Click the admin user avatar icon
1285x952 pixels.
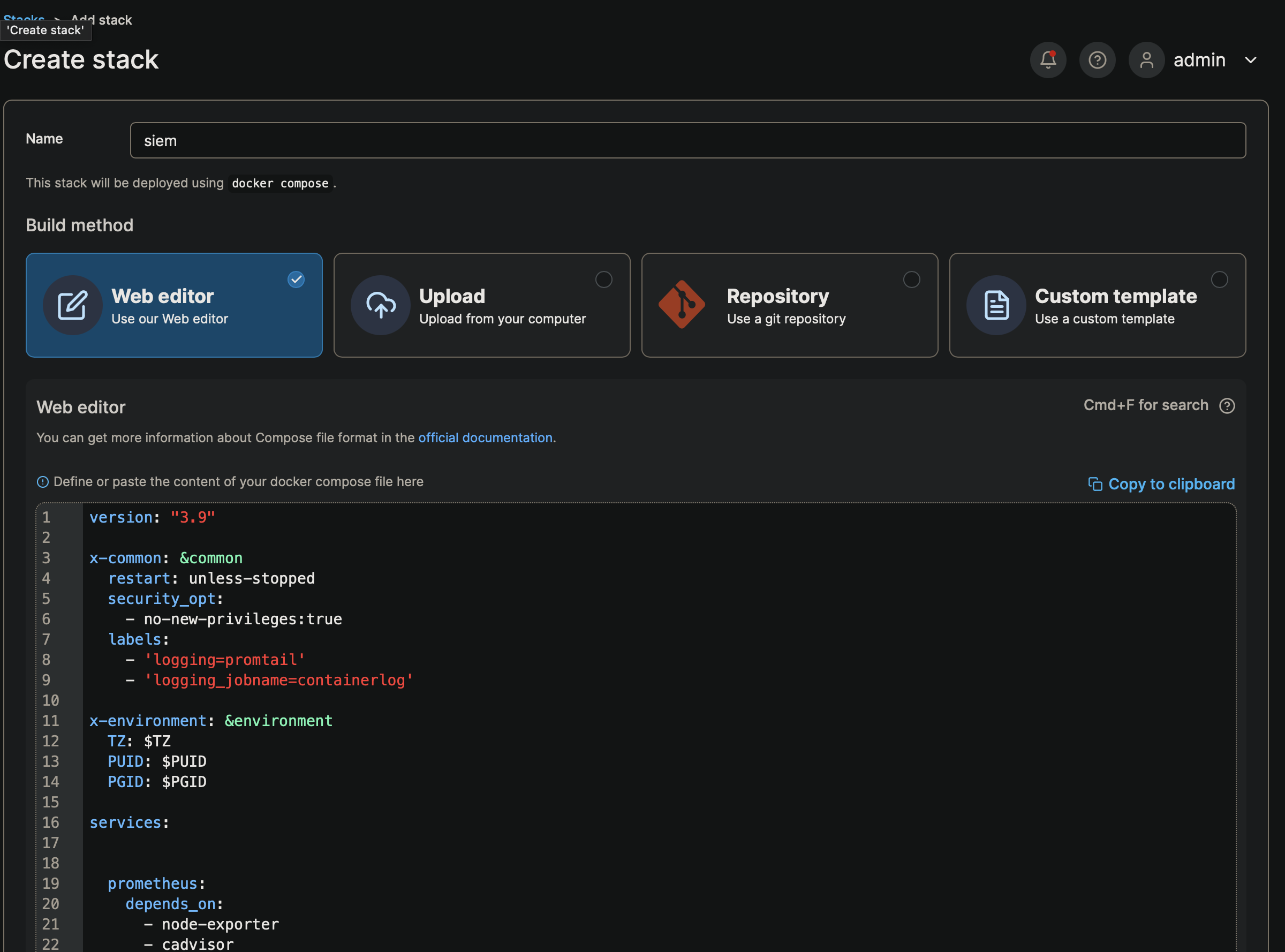(1146, 60)
